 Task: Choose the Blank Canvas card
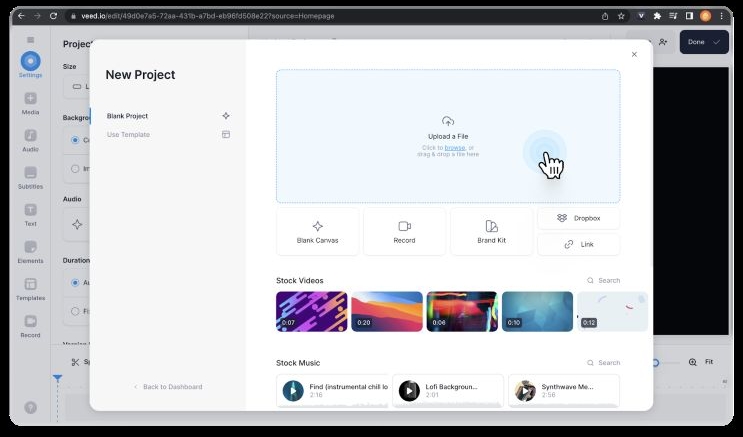317,232
